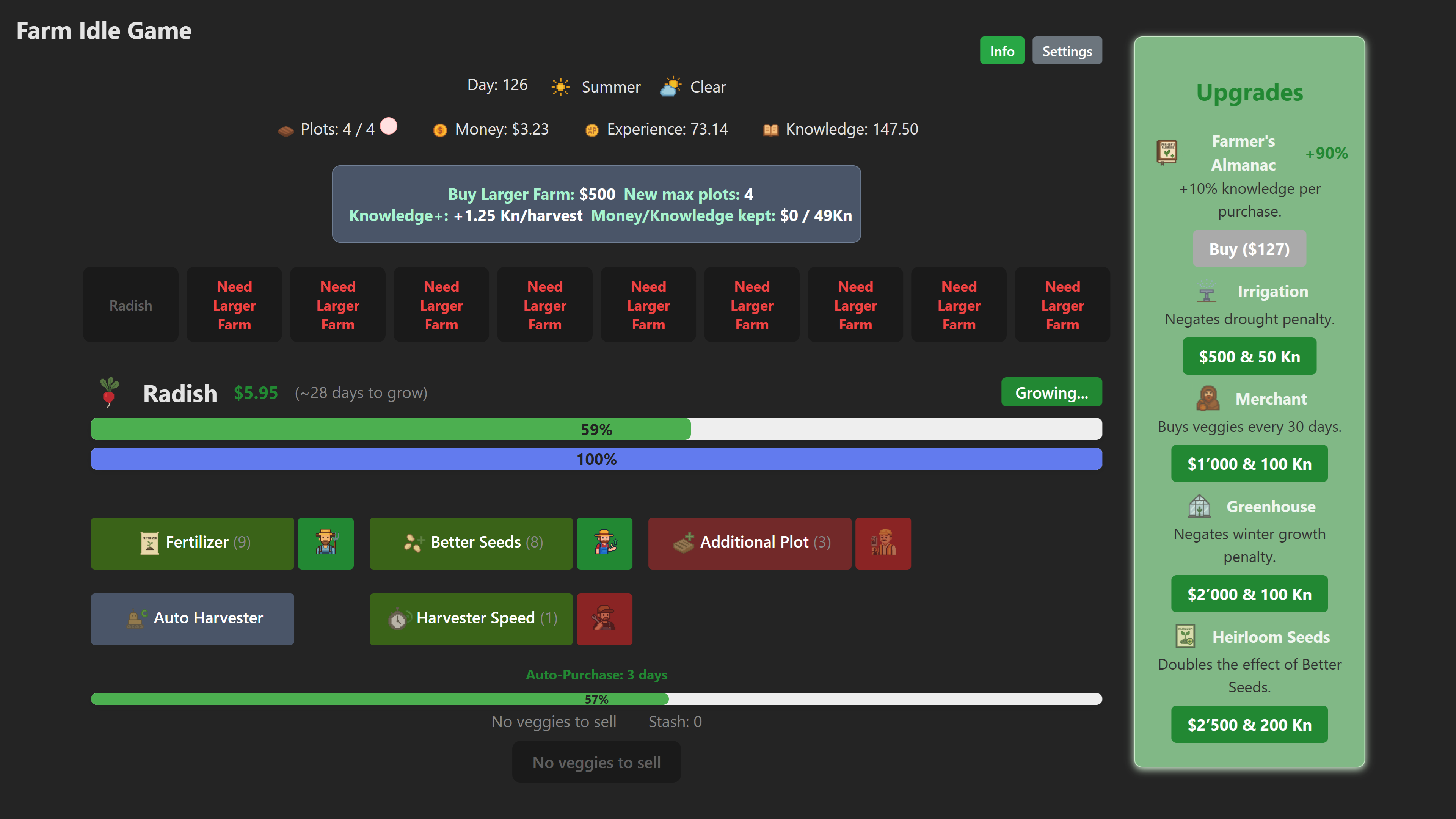This screenshot has width=1456, height=819.
Task: Purchase Irrigation for $500 and 50 Kn
Action: pyautogui.click(x=1249, y=356)
